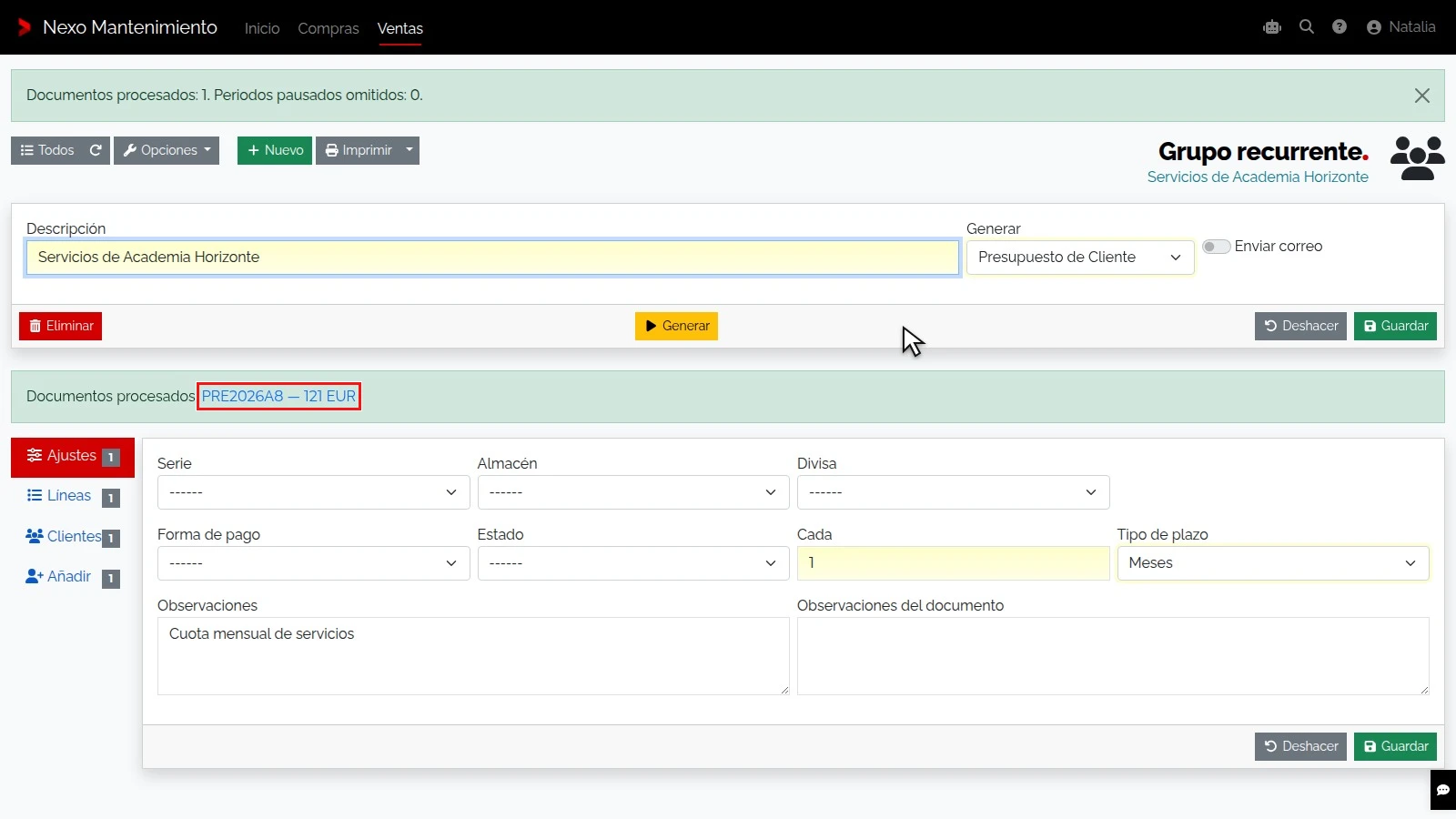Dismiss the processed documents alert

[1422, 96]
